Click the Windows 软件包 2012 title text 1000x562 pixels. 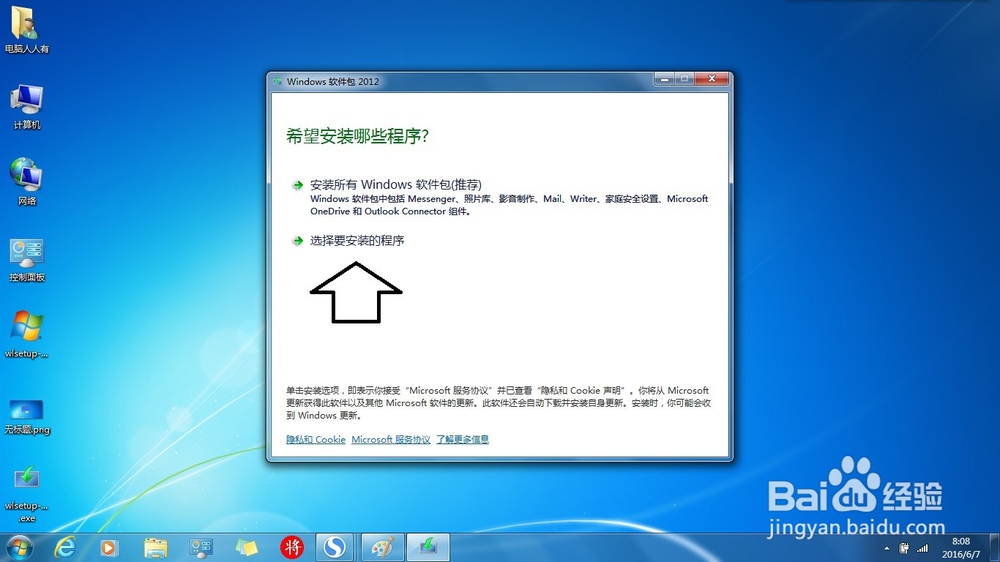tap(333, 82)
